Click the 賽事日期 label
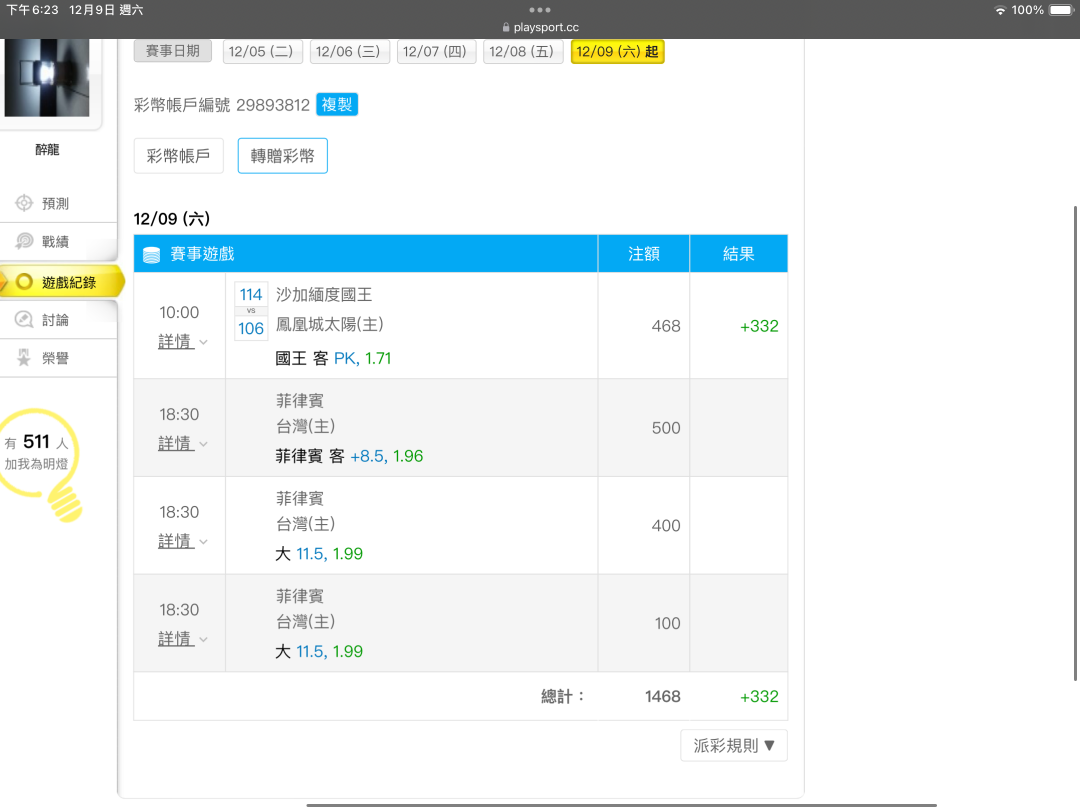 pos(173,52)
